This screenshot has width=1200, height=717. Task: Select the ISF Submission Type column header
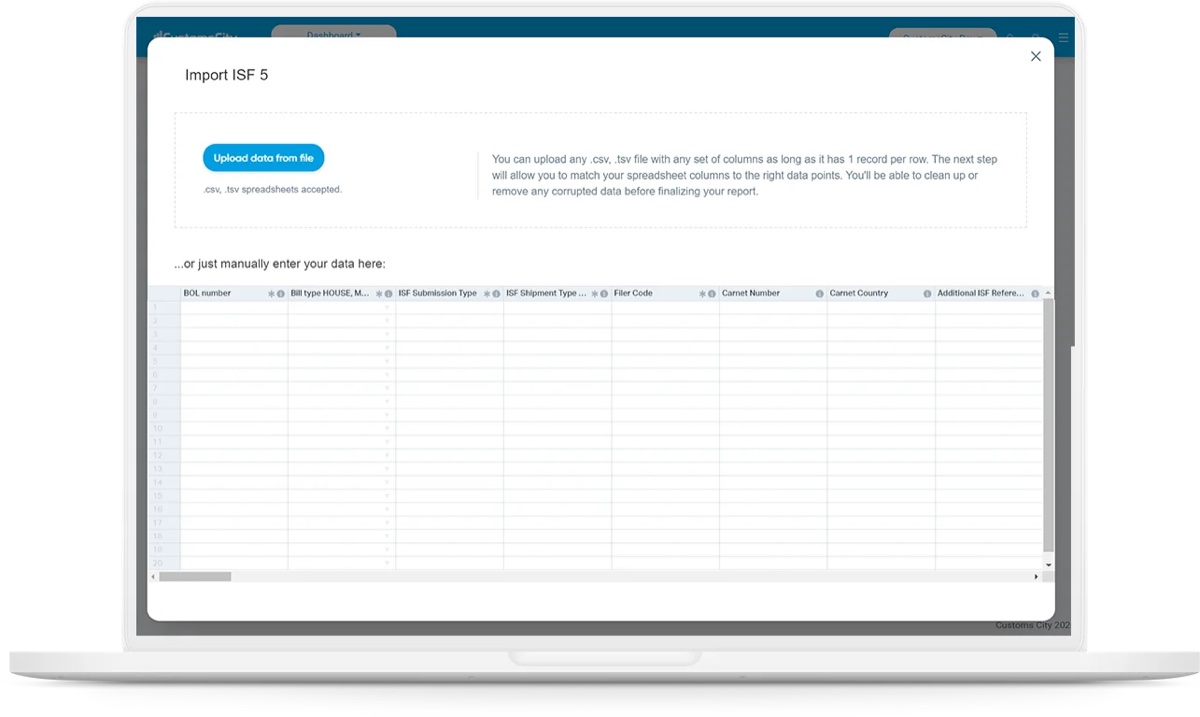point(450,294)
